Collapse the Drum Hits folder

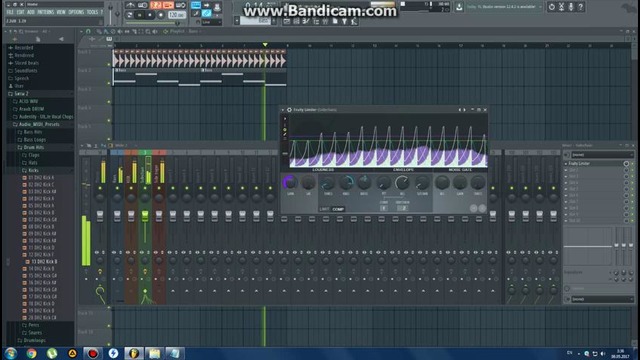[33, 147]
